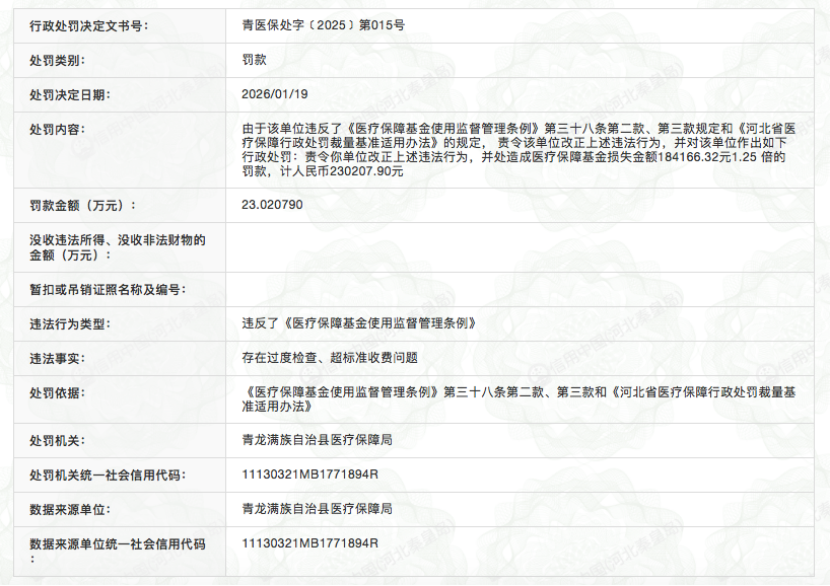Select the 违法行为类型 value text
Viewport: 830px width, 586px height.
(358, 323)
